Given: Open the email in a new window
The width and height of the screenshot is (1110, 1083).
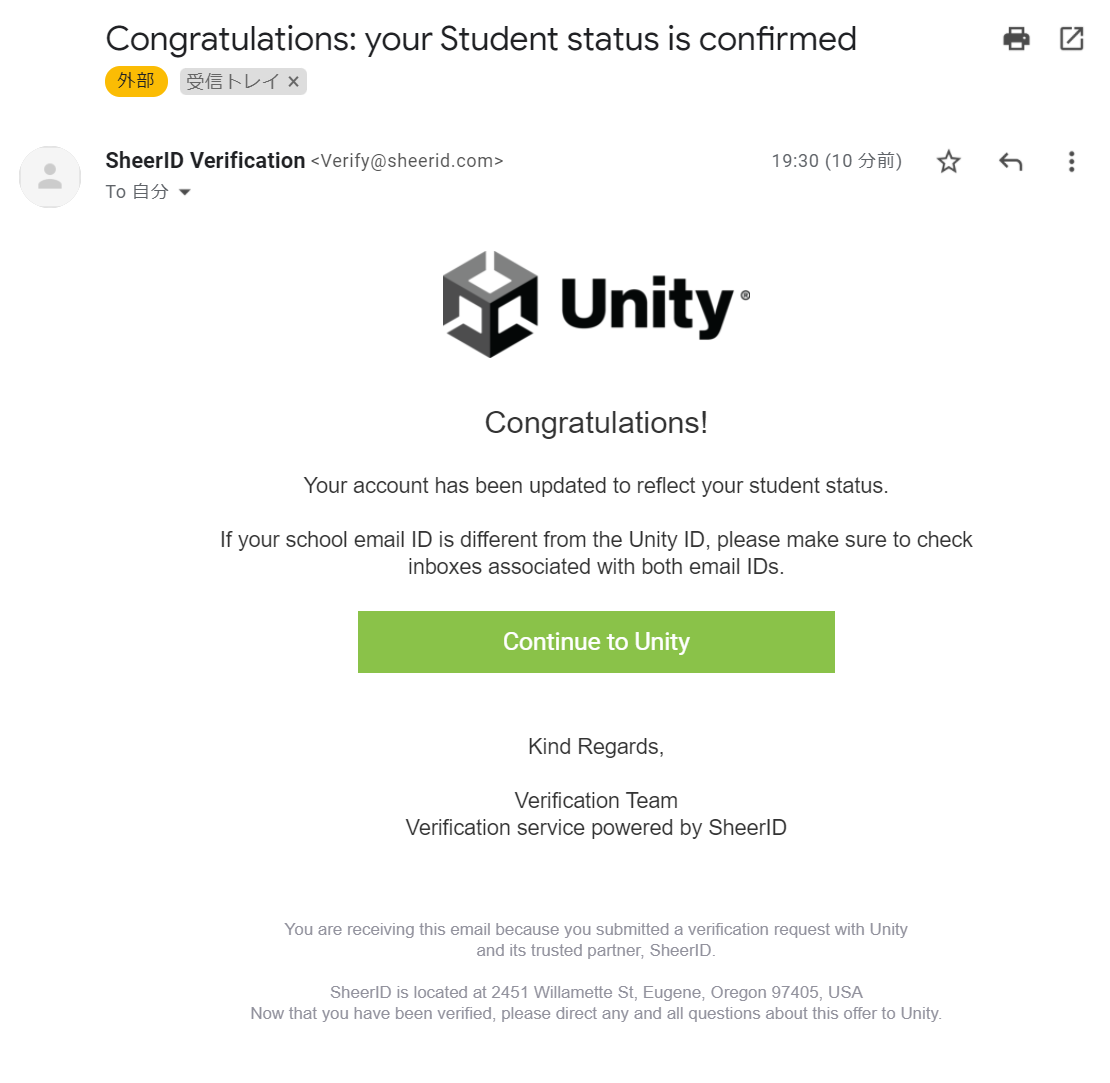Looking at the screenshot, I should pyautogui.click(x=1071, y=38).
